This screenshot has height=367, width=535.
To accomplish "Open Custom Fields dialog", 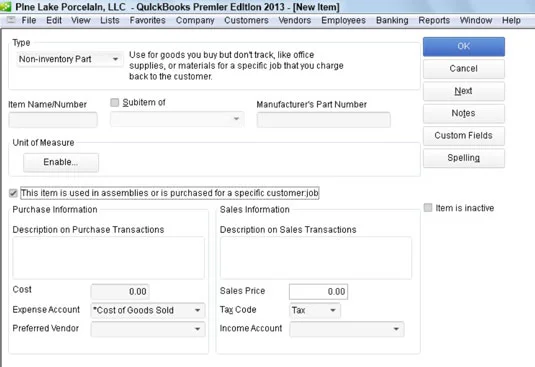I will 464,135.
